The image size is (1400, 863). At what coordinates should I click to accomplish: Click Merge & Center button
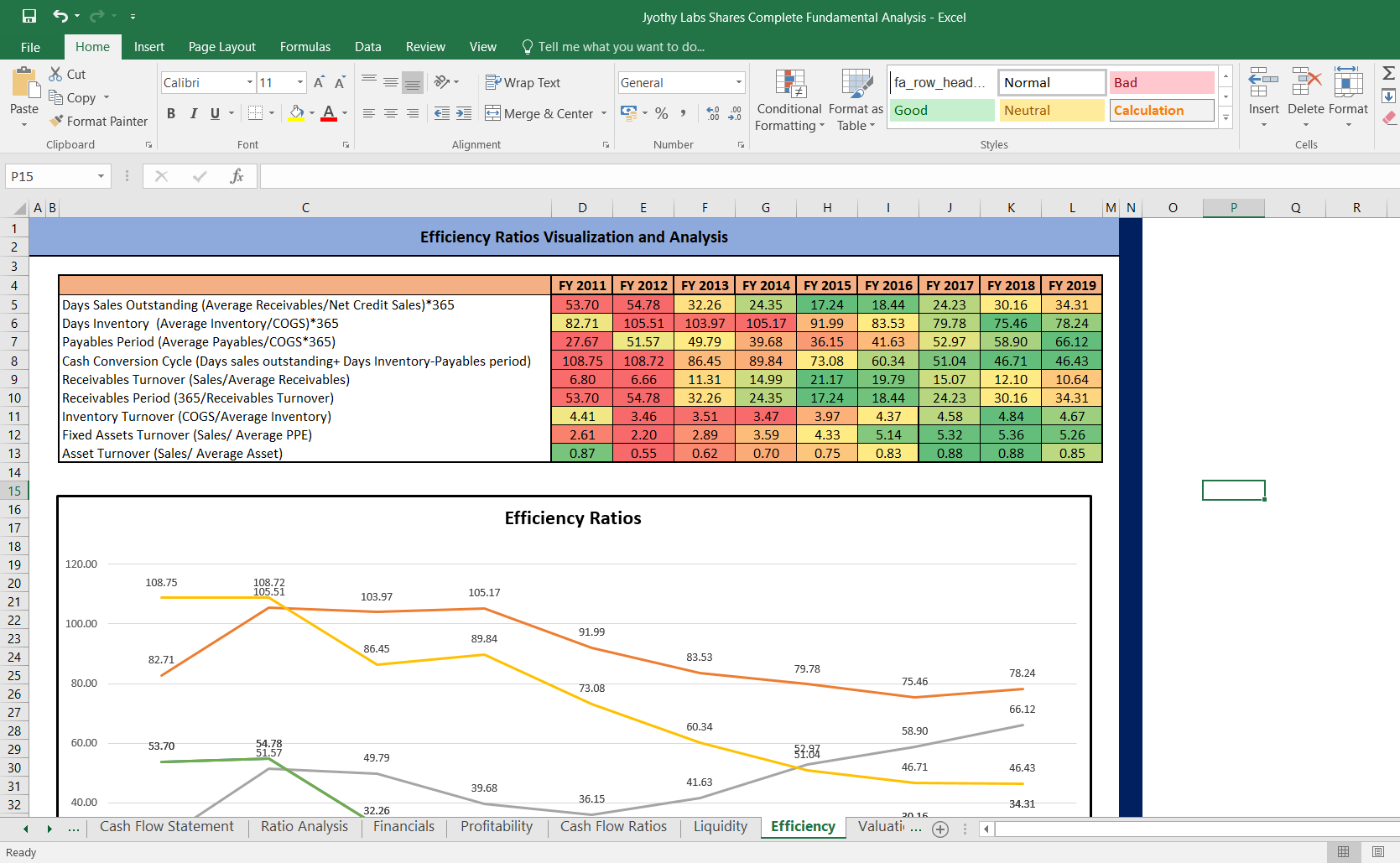coord(539,113)
